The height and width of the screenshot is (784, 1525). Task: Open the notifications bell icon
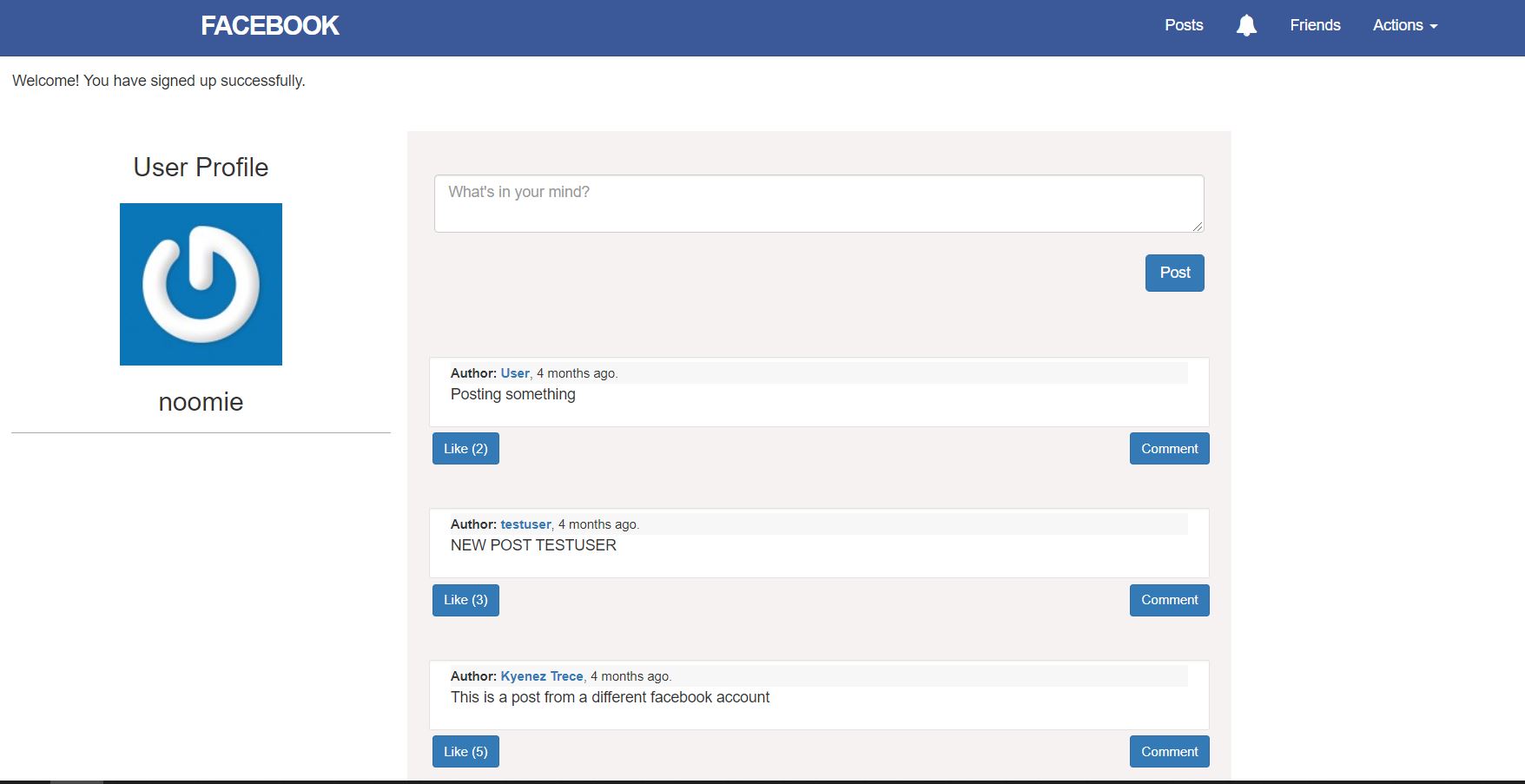coord(1246,25)
